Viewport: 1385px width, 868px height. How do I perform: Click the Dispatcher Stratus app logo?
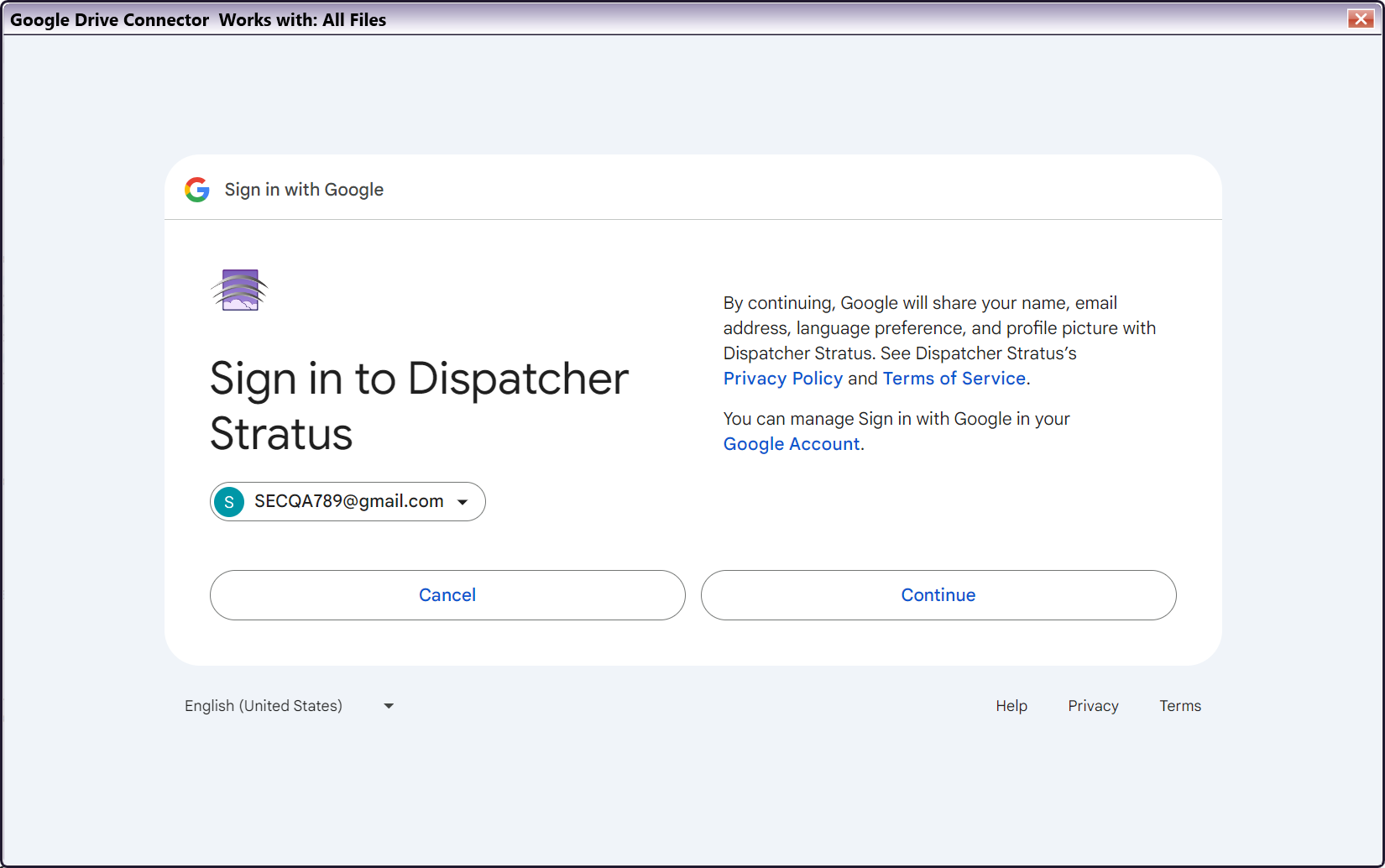tap(239, 290)
